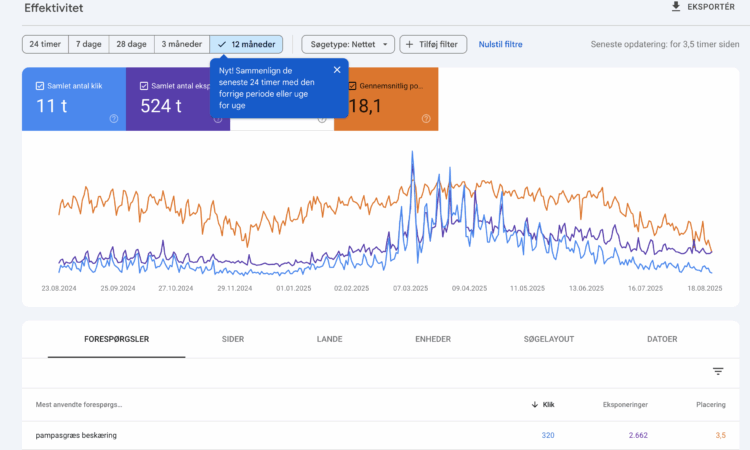The width and height of the screenshot is (750, 450).
Task: Open the table filter icon
Action: click(717, 371)
